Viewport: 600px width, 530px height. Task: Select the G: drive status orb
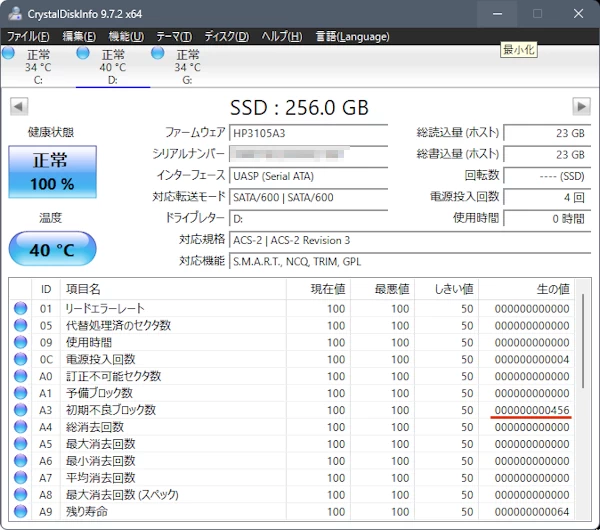[158, 53]
